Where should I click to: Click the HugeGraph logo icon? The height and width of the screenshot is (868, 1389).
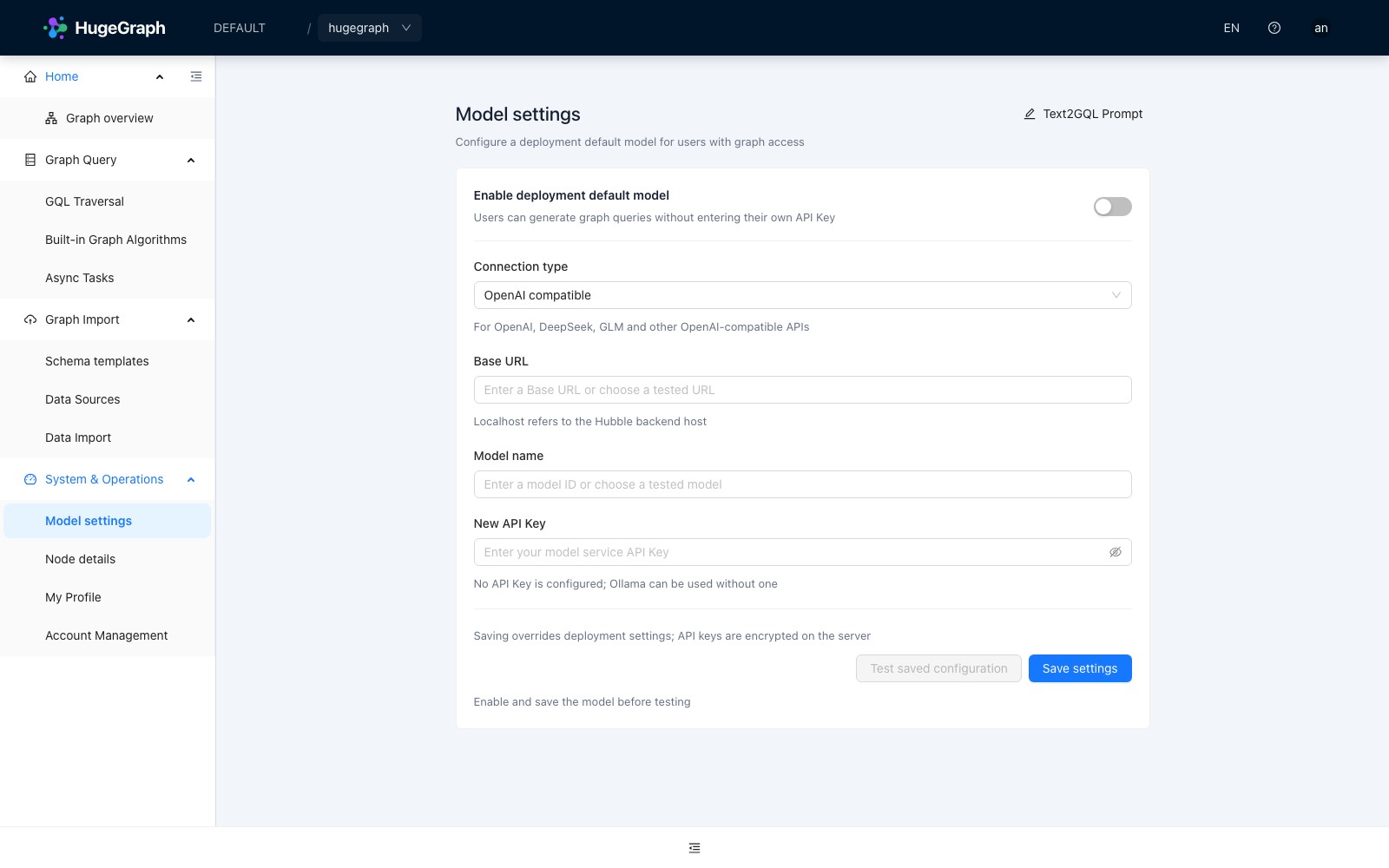[56, 28]
